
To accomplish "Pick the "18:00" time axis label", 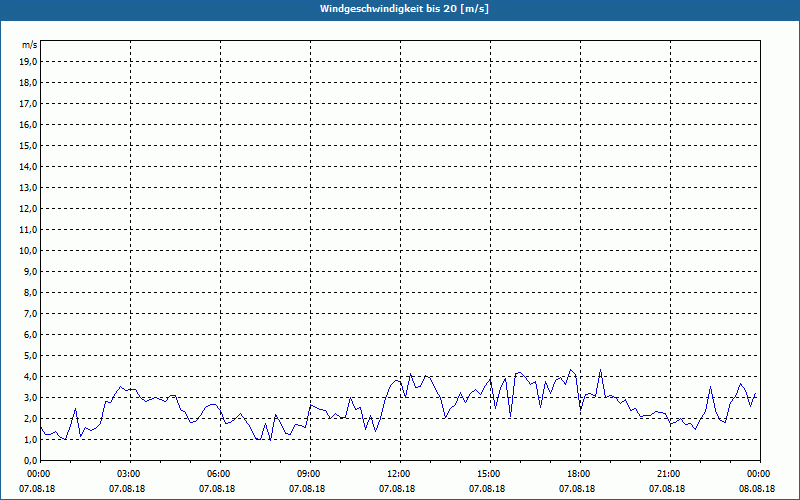I will [578, 474].
